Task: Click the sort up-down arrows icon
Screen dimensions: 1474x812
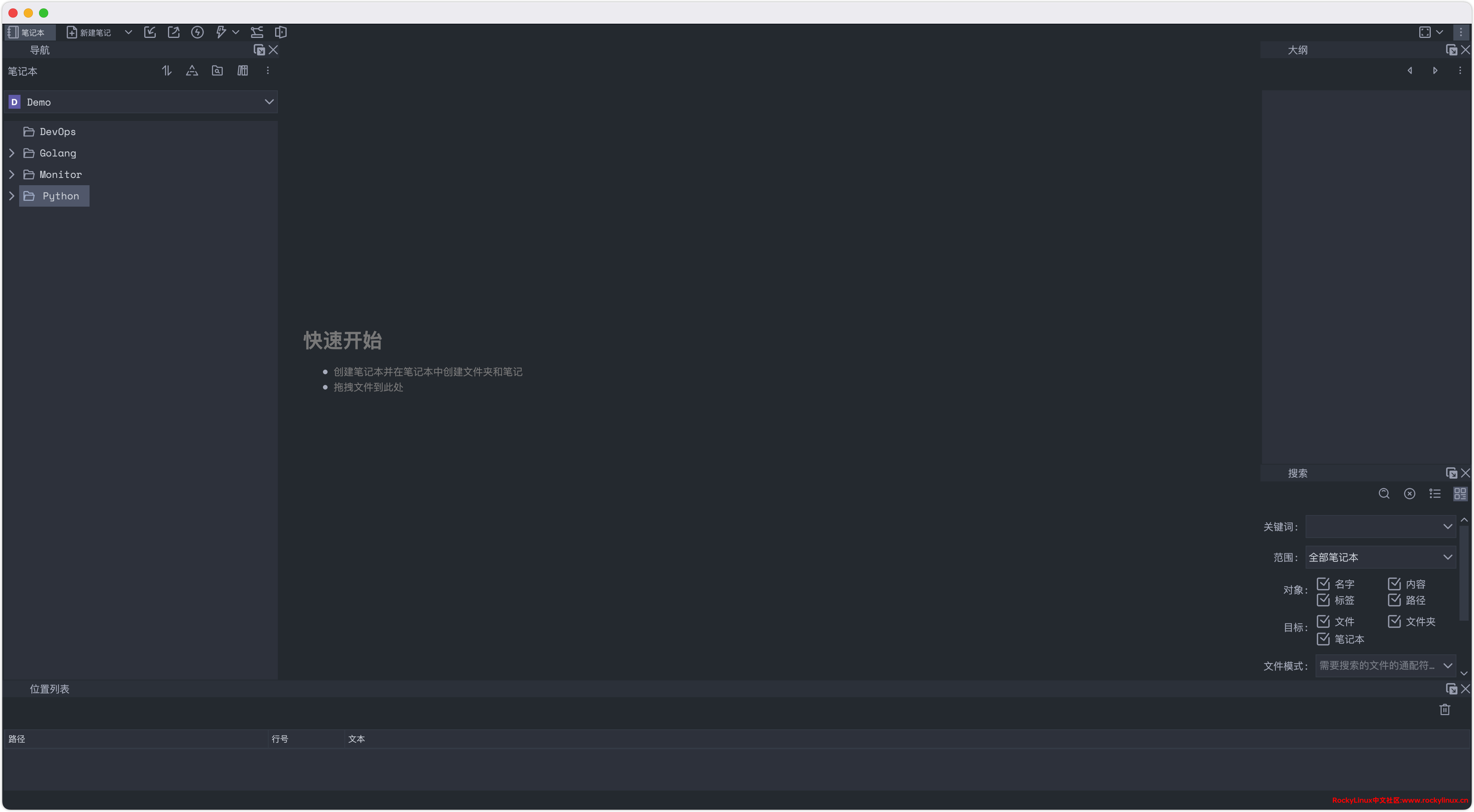Action: pyautogui.click(x=166, y=70)
